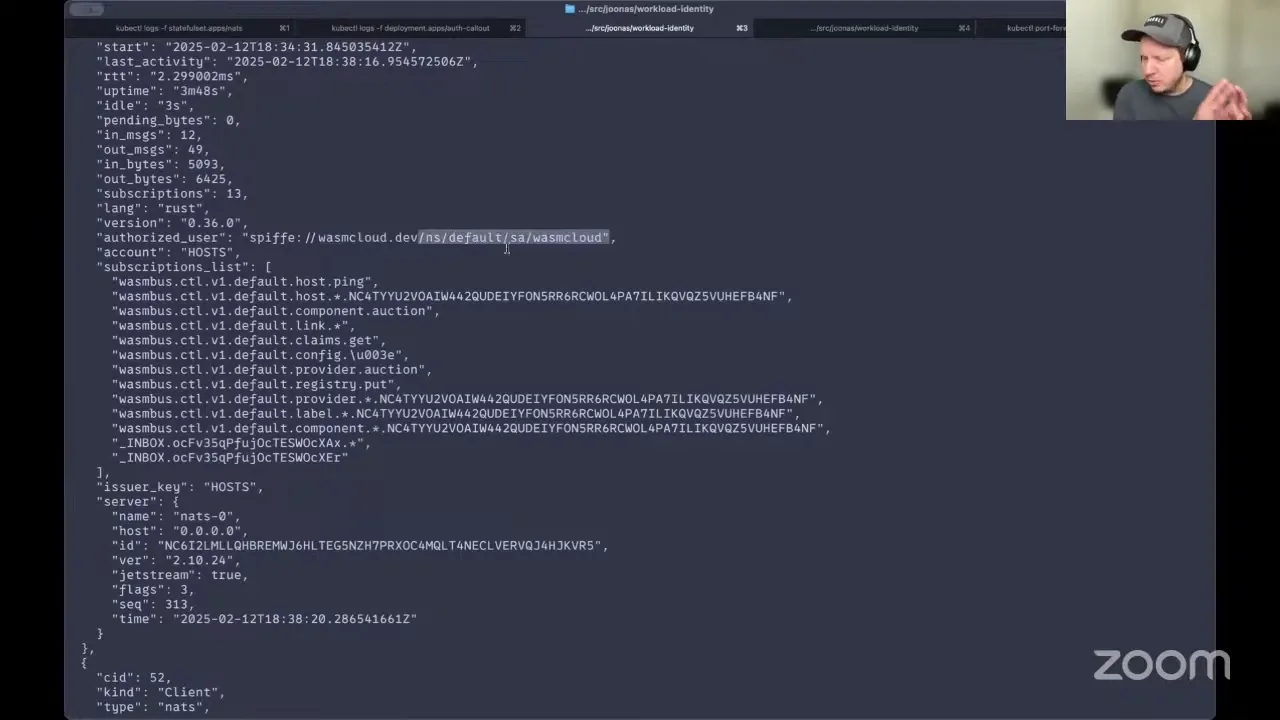This screenshot has width=1280, height=720.
Task: Click the "in_bytes": 5093 line
Action: click(161, 164)
